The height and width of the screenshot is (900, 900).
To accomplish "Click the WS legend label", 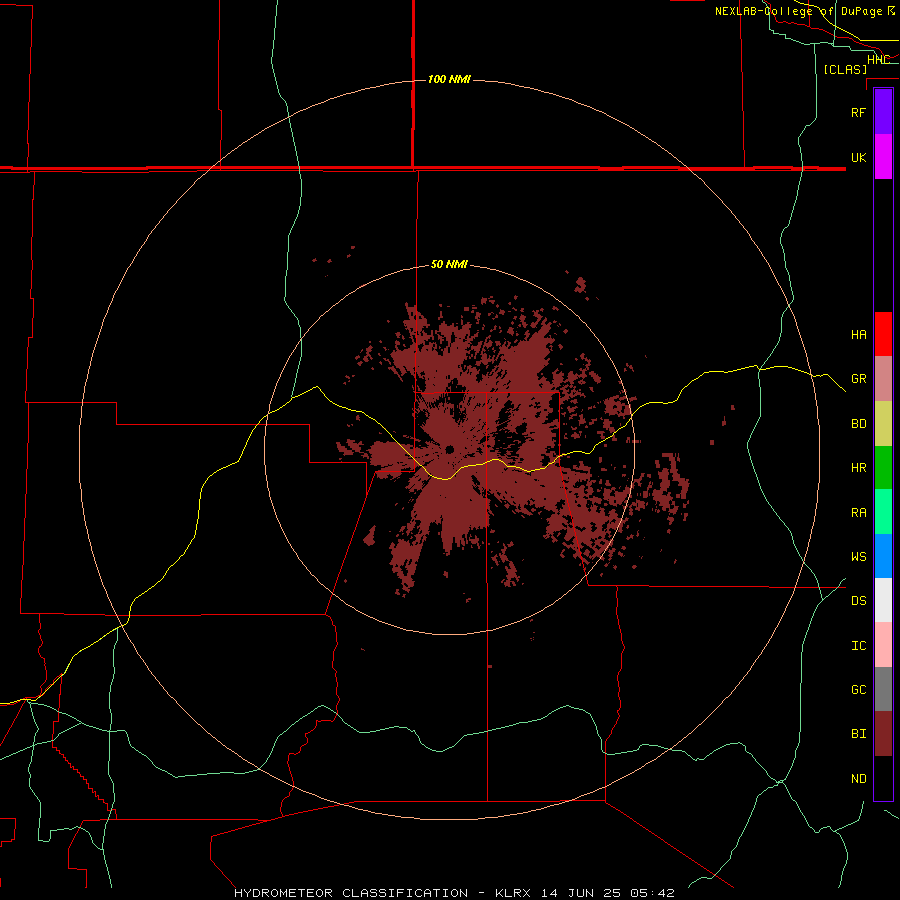I will tap(858, 556).
